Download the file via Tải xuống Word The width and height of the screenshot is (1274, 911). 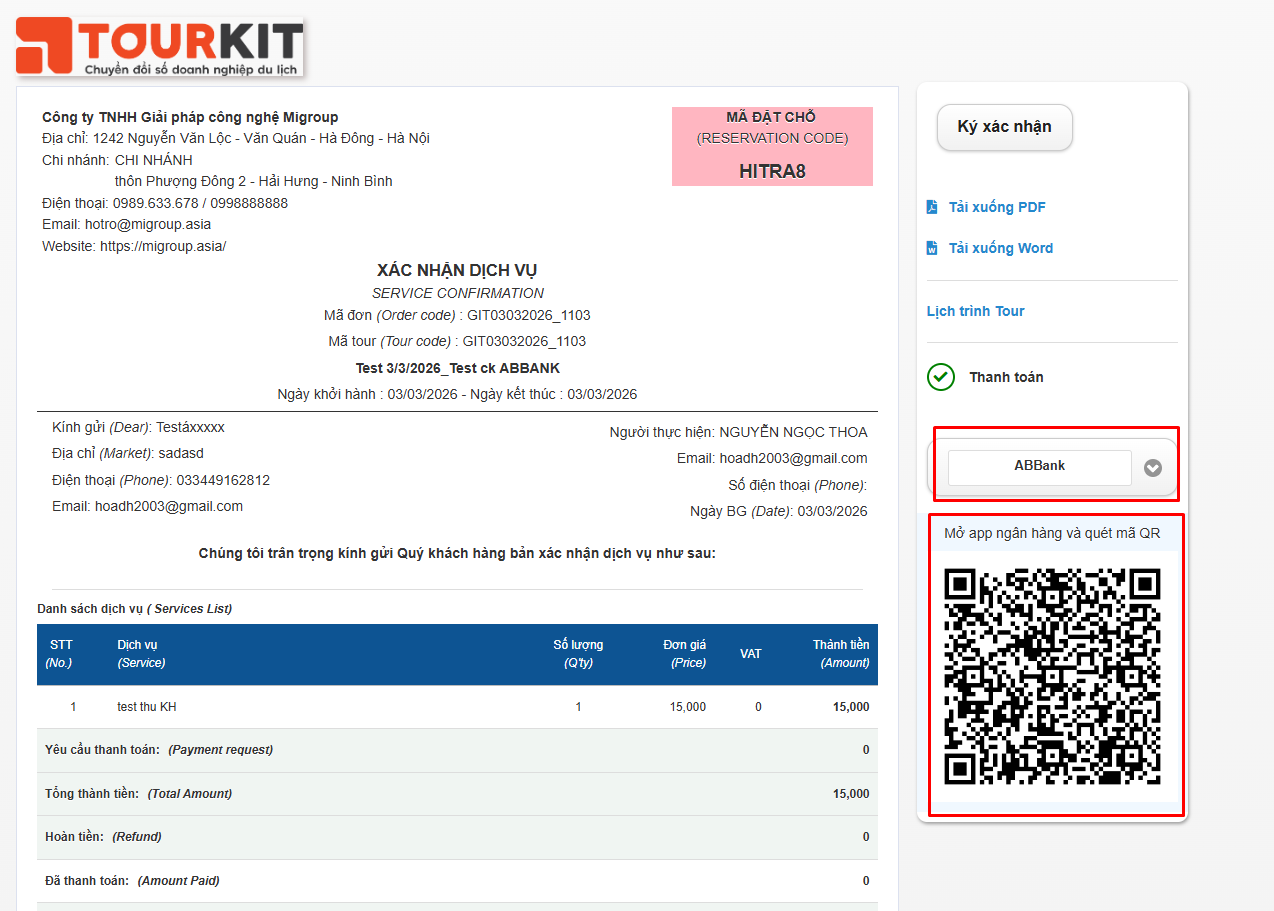coord(1000,248)
